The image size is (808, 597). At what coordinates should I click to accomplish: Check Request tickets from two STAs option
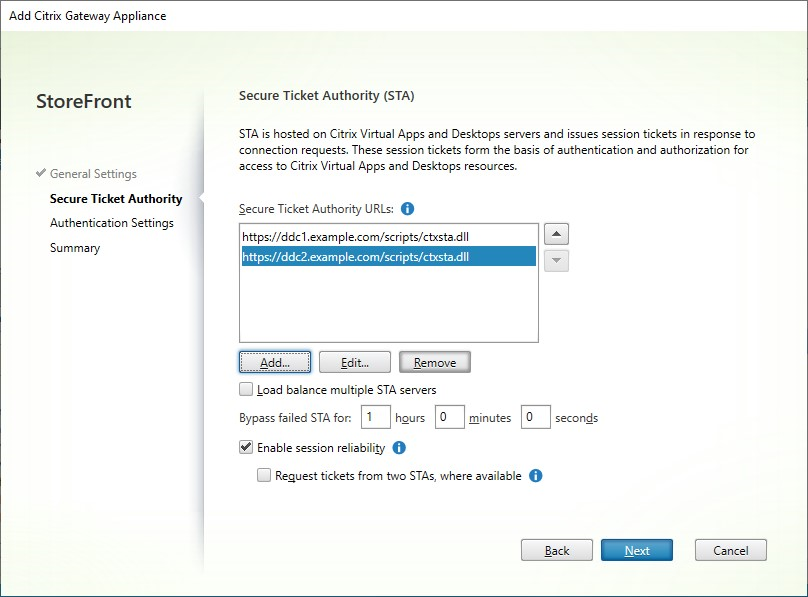265,476
